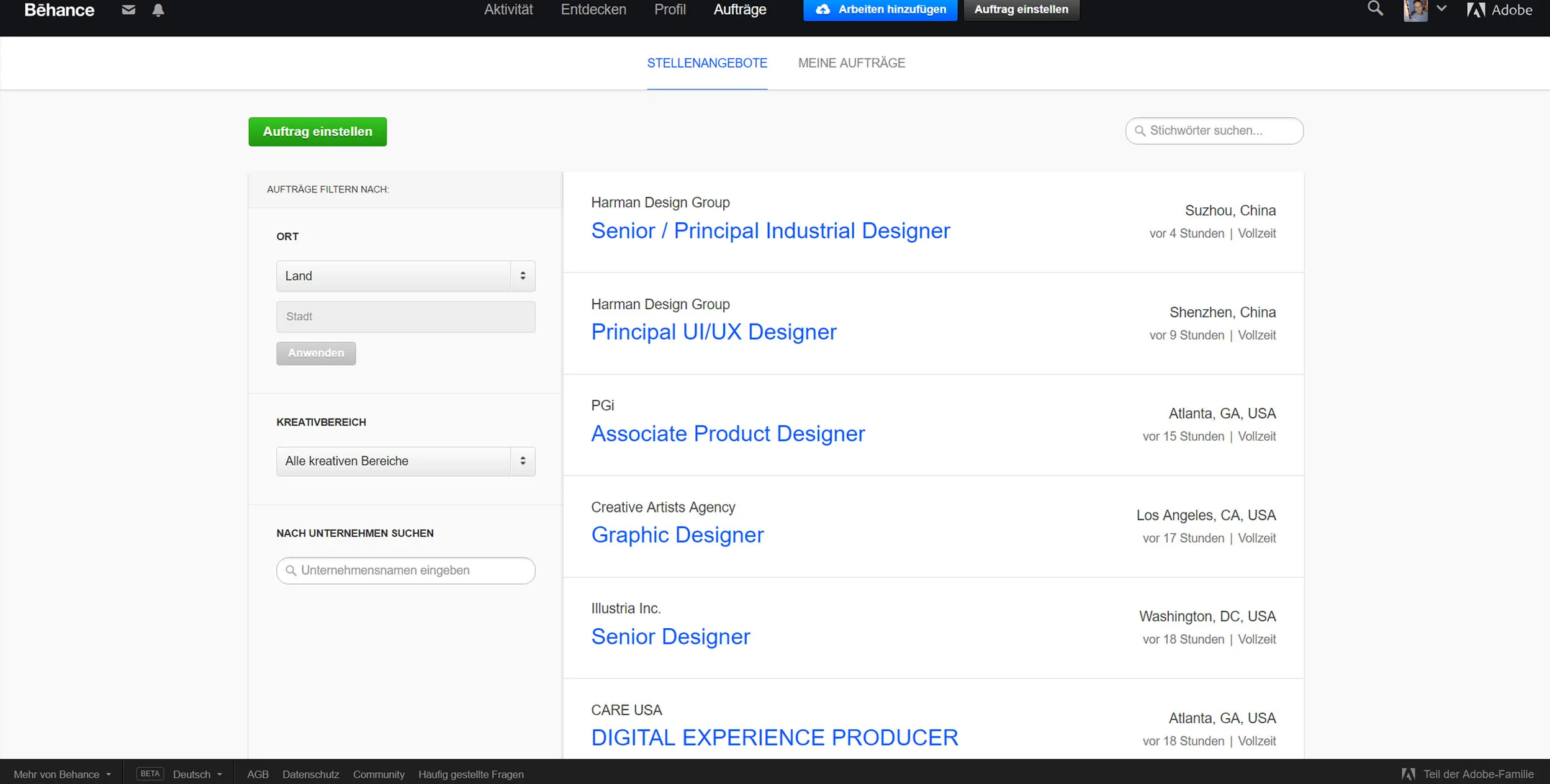Open the search magnifier in top bar
This screenshot has width=1550, height=784.
tap(1376, 9)
